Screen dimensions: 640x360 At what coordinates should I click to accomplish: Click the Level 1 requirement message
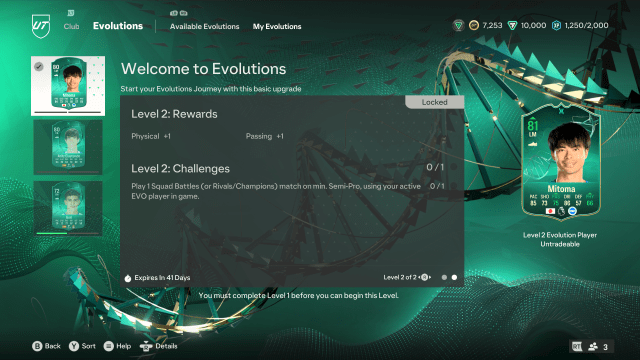[299, 295]
